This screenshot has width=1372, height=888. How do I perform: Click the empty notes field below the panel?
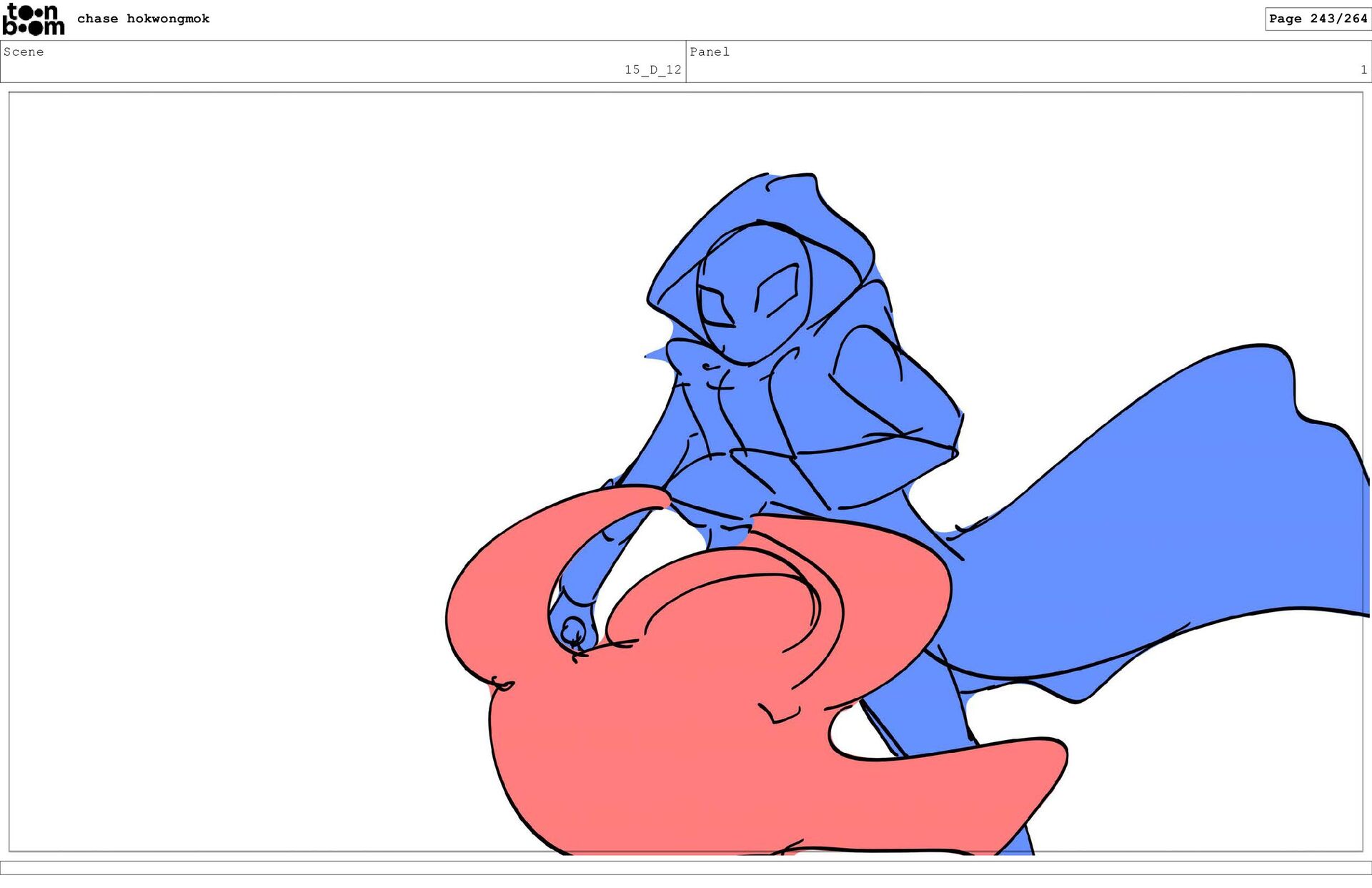pos(686,867)
